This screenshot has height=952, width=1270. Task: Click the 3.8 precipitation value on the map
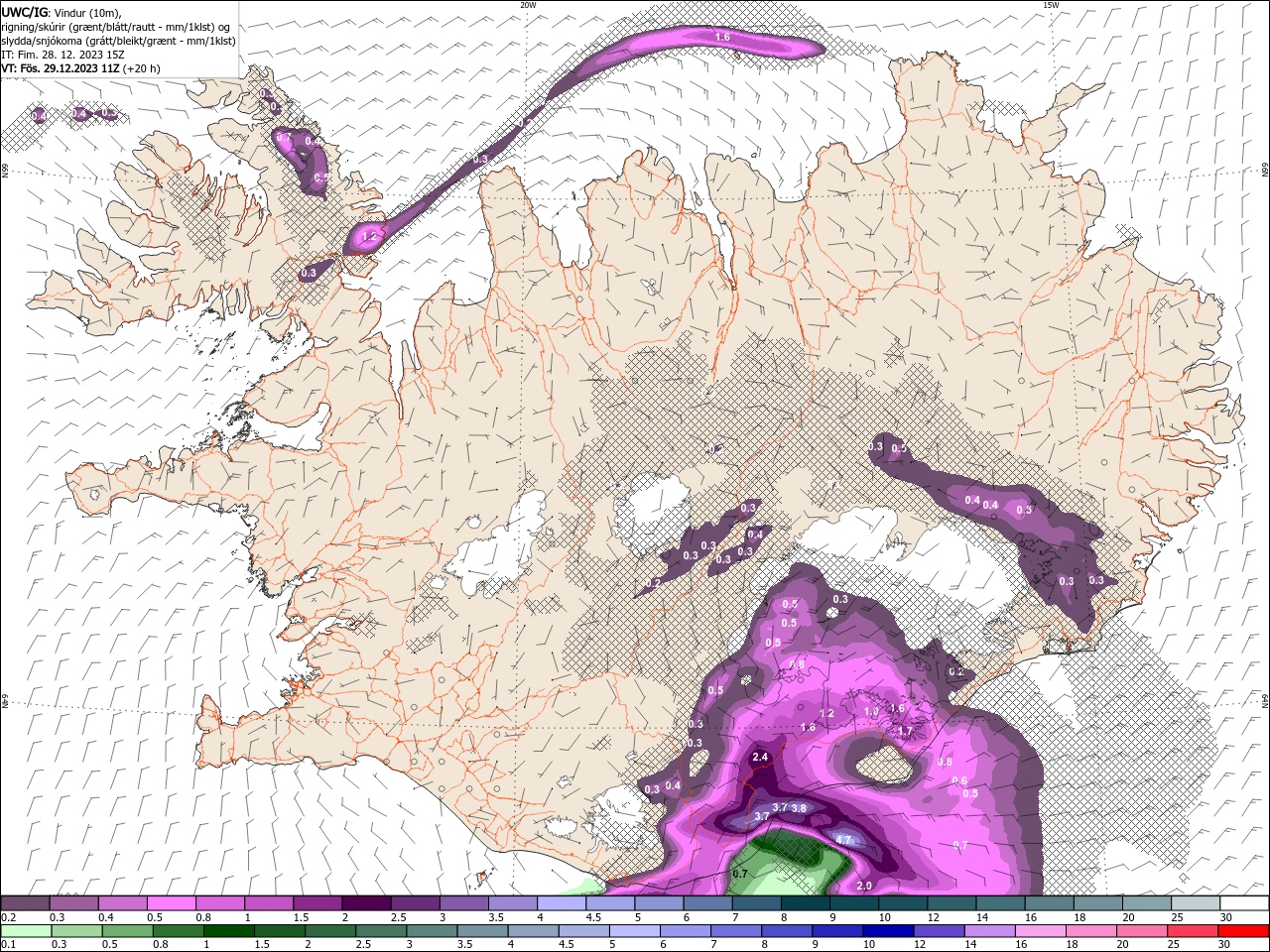point(799,808)
